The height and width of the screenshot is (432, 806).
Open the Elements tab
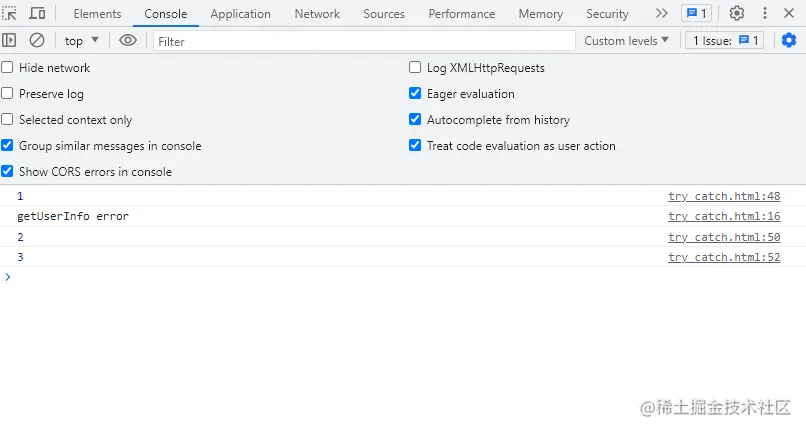pos(97,14)
